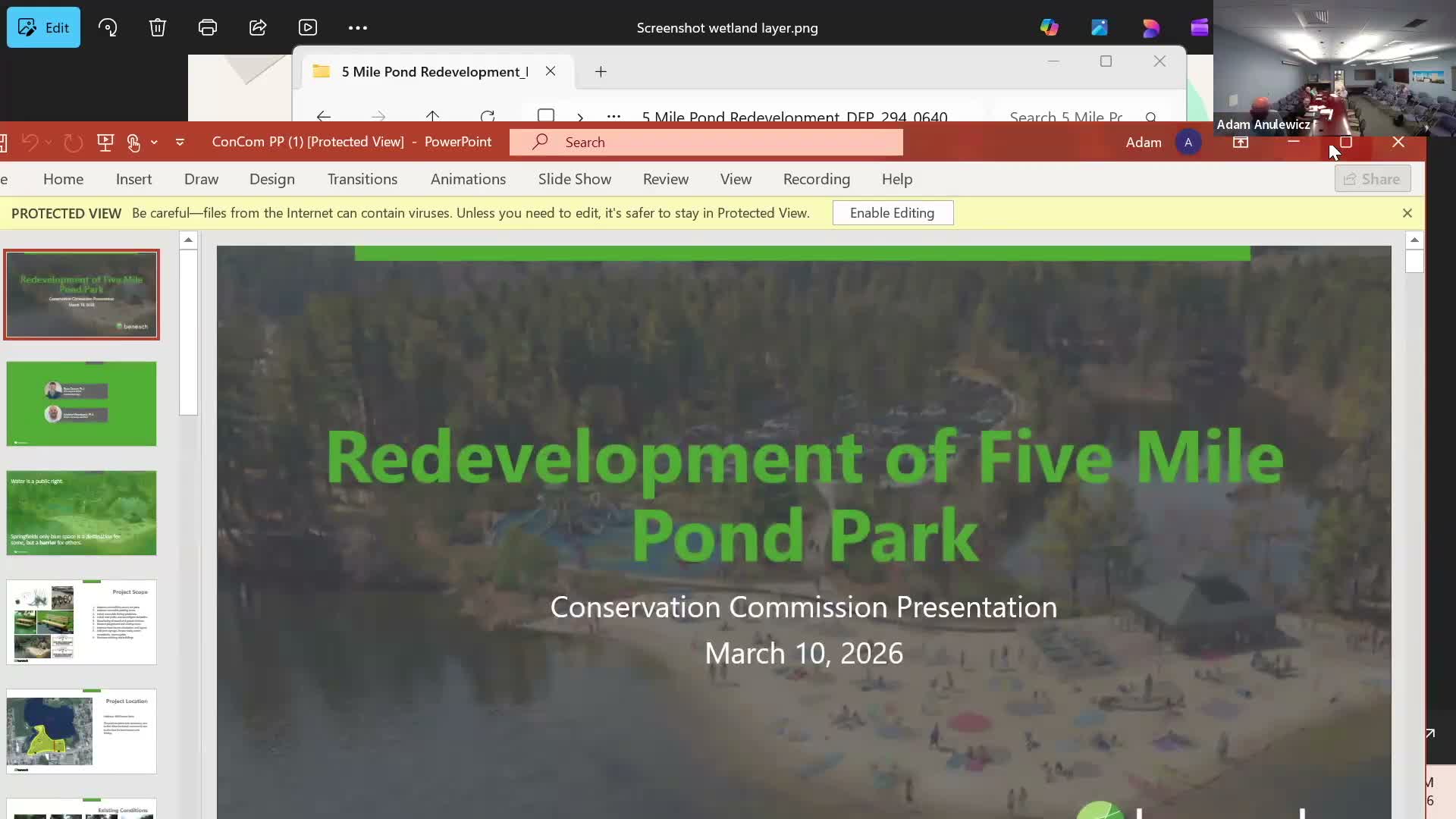Open Photos more options ellipsis
This screenshot has height=819, width=1456.
[x=357, y=28]
